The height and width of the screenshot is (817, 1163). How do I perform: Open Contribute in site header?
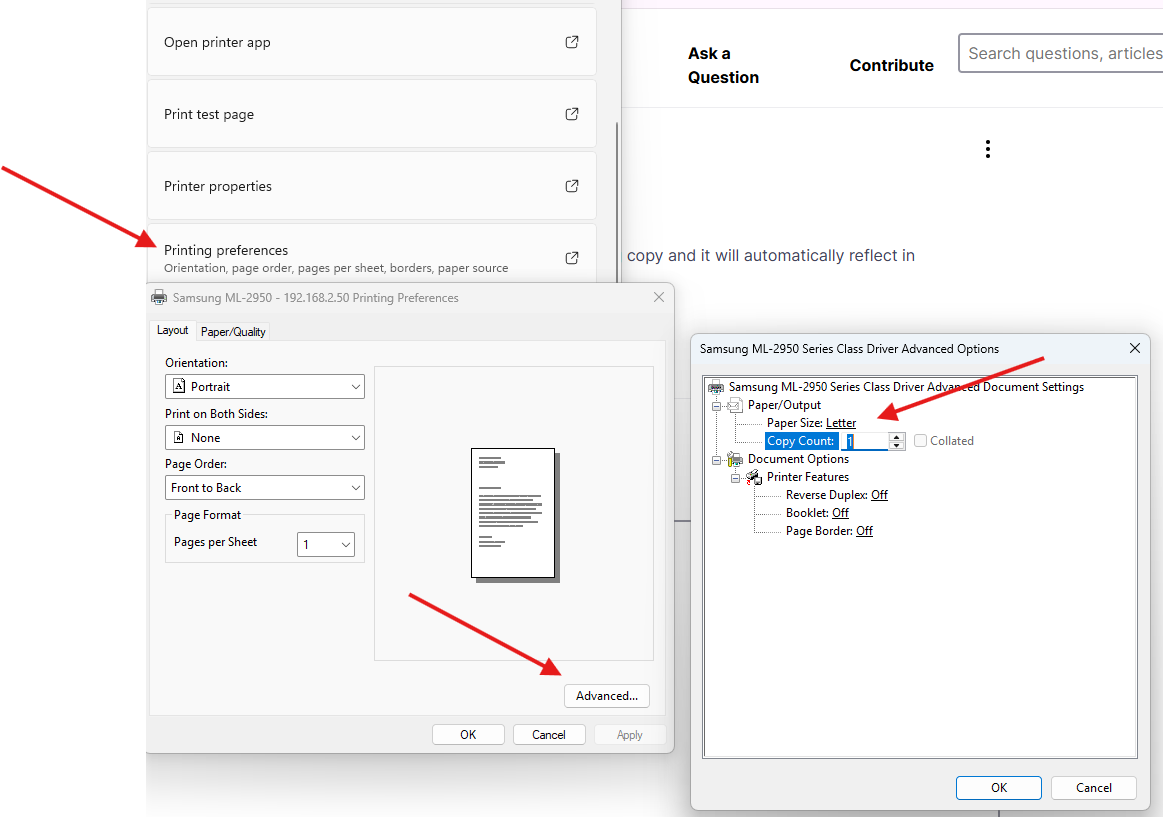(x=892, y=65)
